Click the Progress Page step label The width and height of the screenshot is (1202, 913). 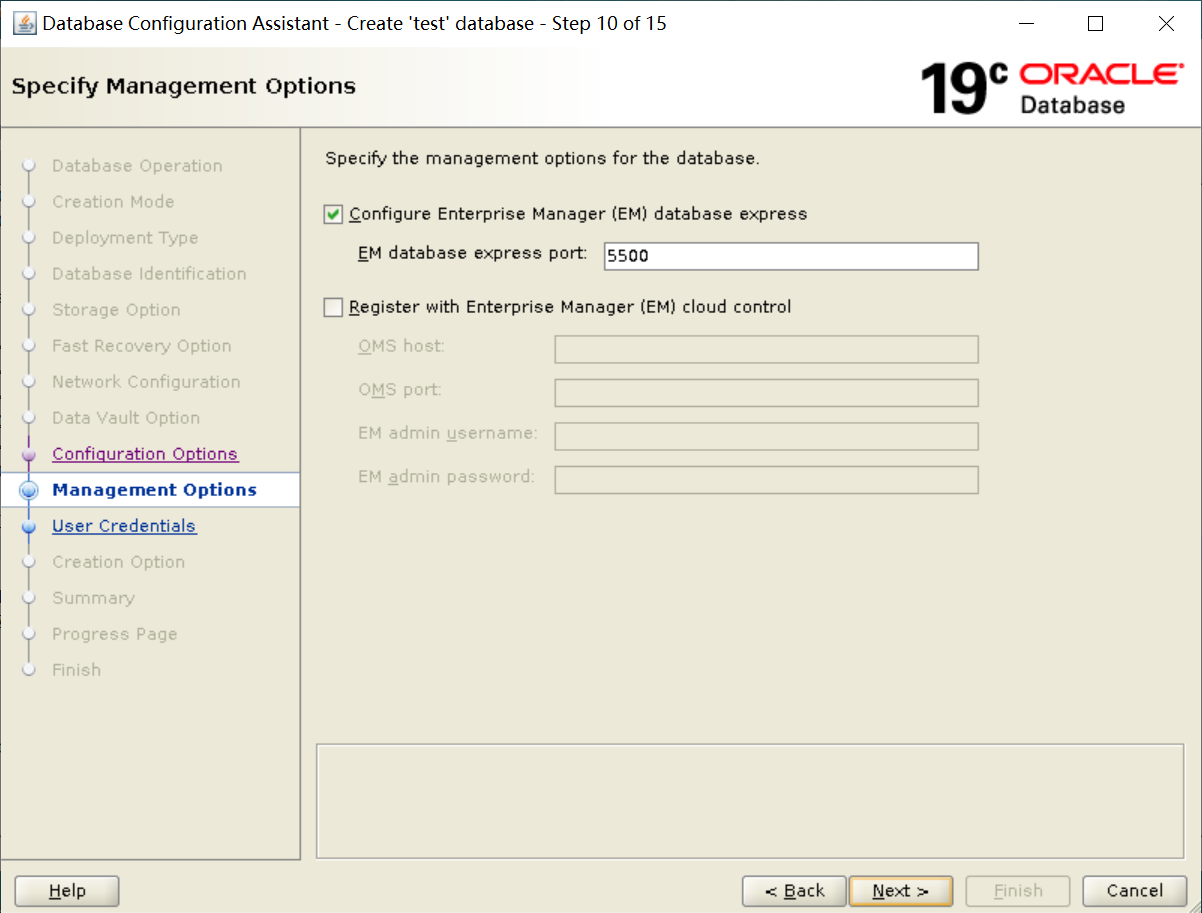tap(115, 634)
